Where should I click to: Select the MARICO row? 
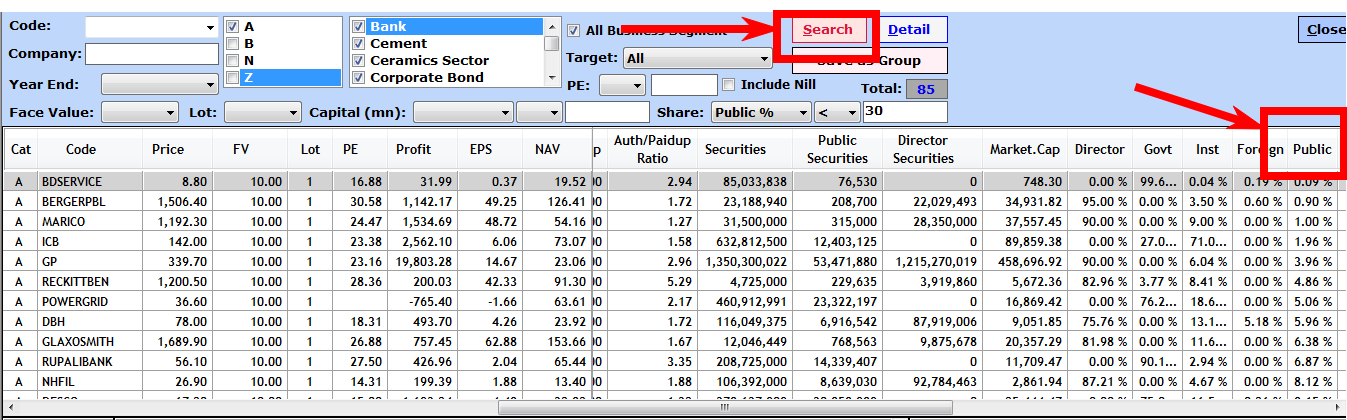click(671, 222)
